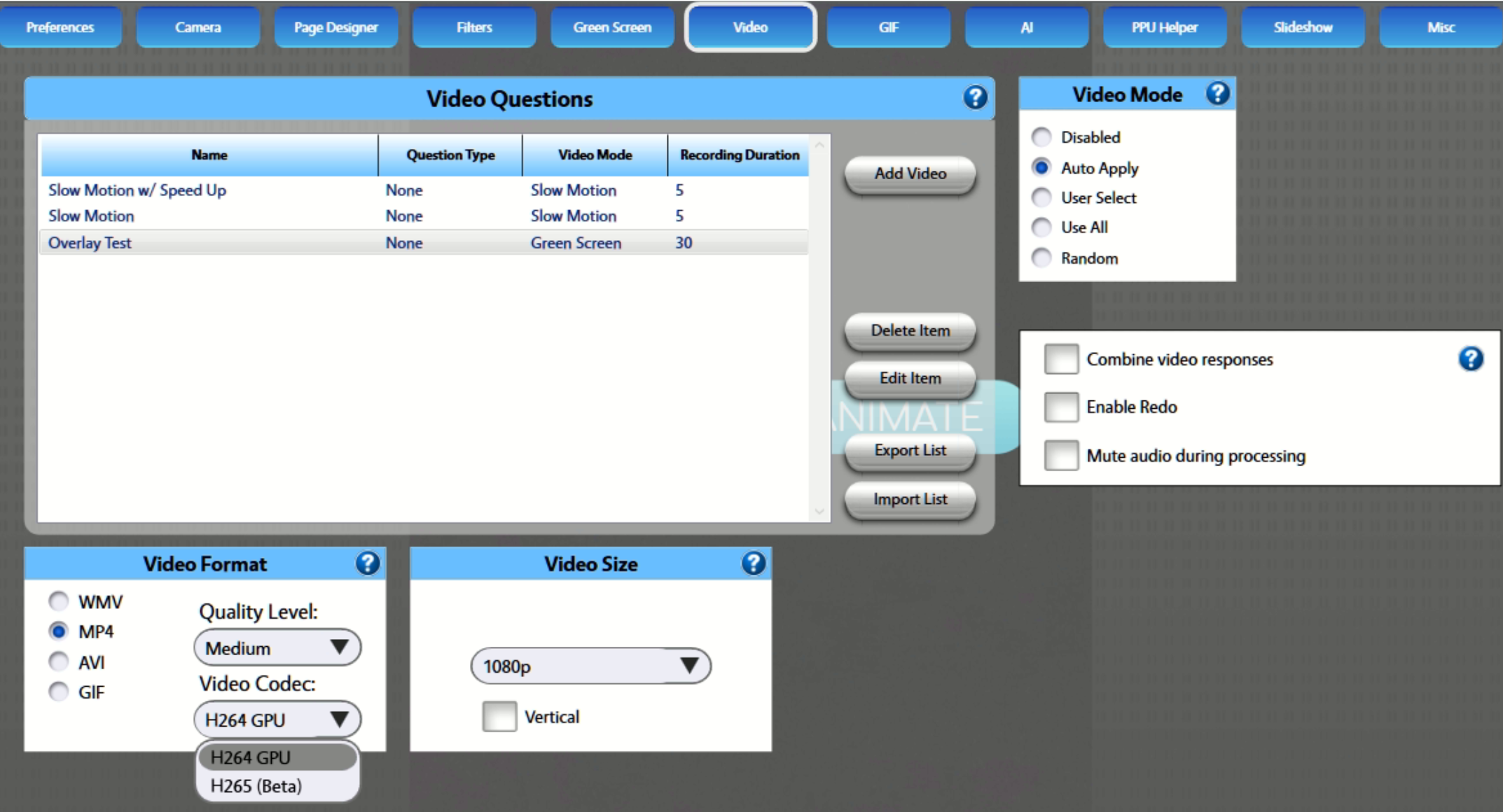Select H265 (Beta) codec option
Screen dimensions: 1503x812
click(x=256, y=786)
